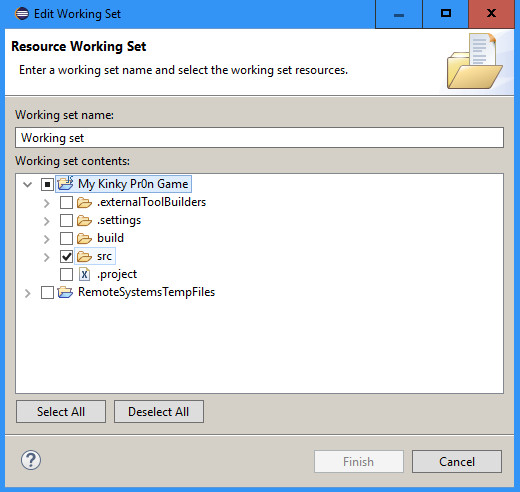Image resolution: width=520 pixels, height=492 pixels.
Task: Toggle the RemoteSystemsTempFiles checkbox
Action: click(x=47, y=292)
